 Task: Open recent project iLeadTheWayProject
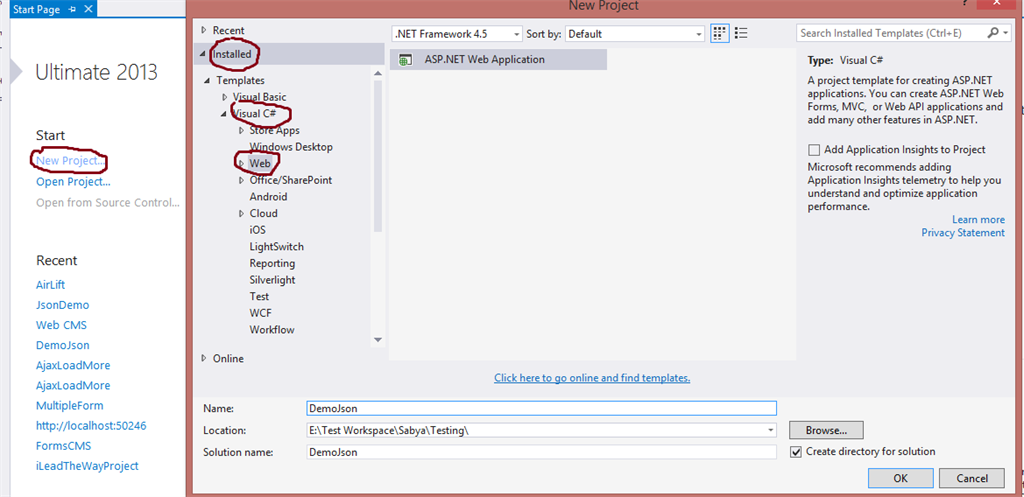[88, 466]
